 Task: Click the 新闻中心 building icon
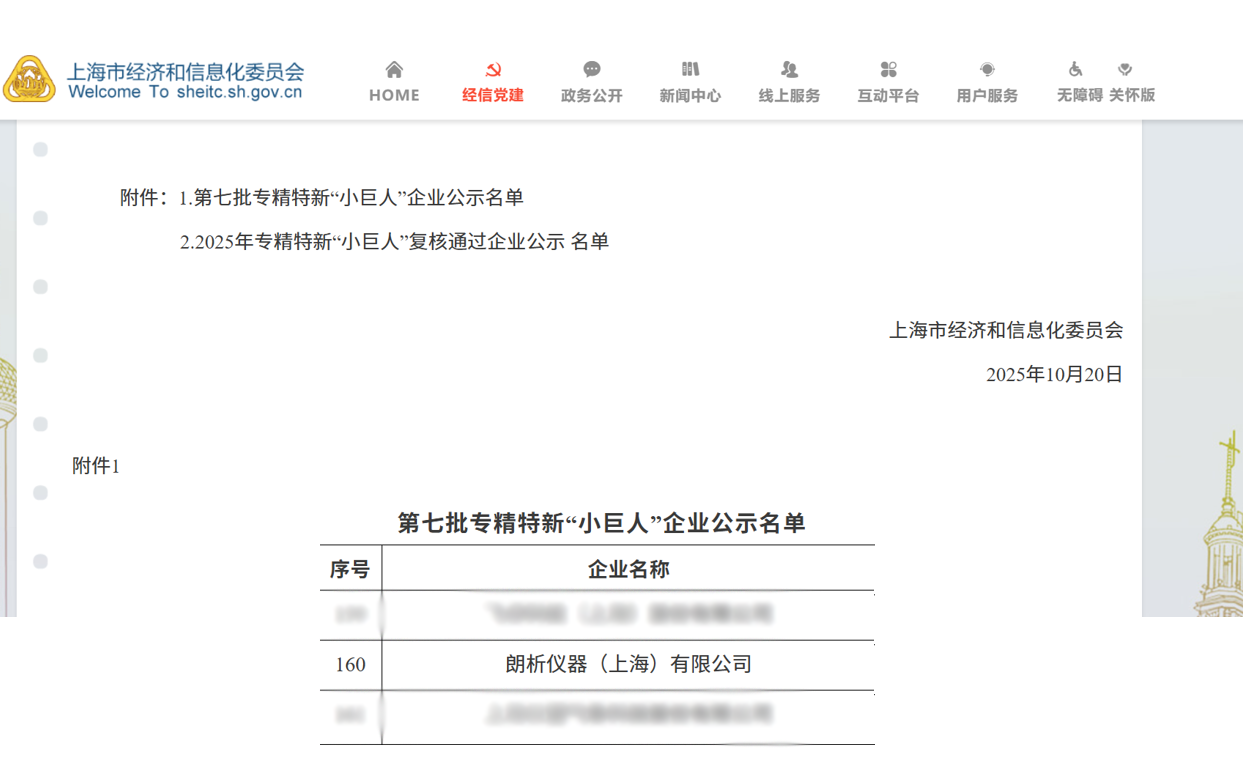point(690,68)
